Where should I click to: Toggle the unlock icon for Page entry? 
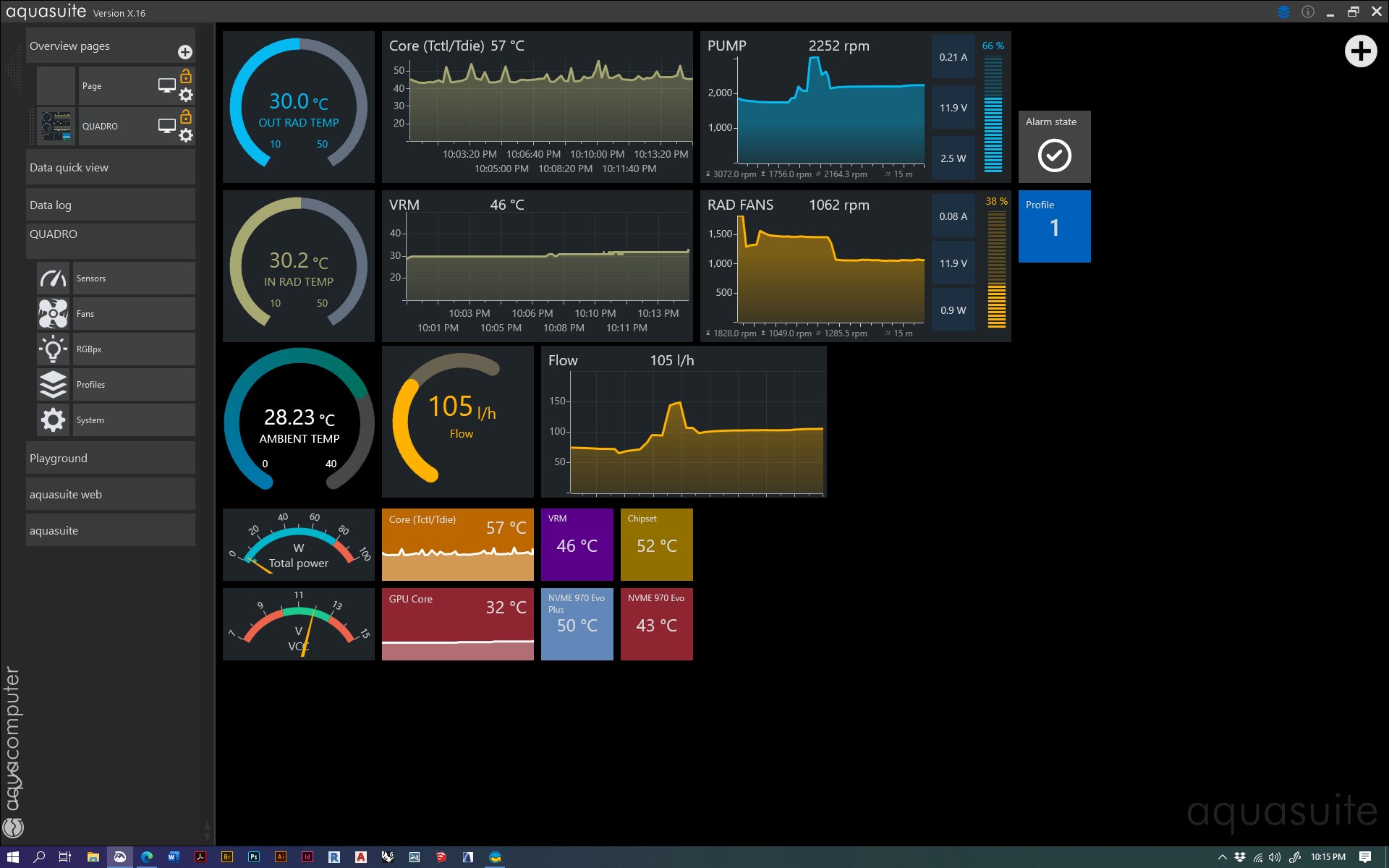tap(186, 76)
